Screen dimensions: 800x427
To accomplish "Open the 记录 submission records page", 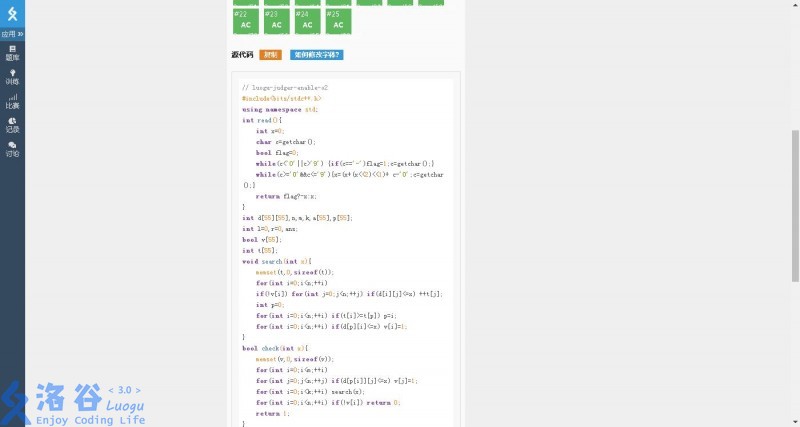I will [12, 125].
